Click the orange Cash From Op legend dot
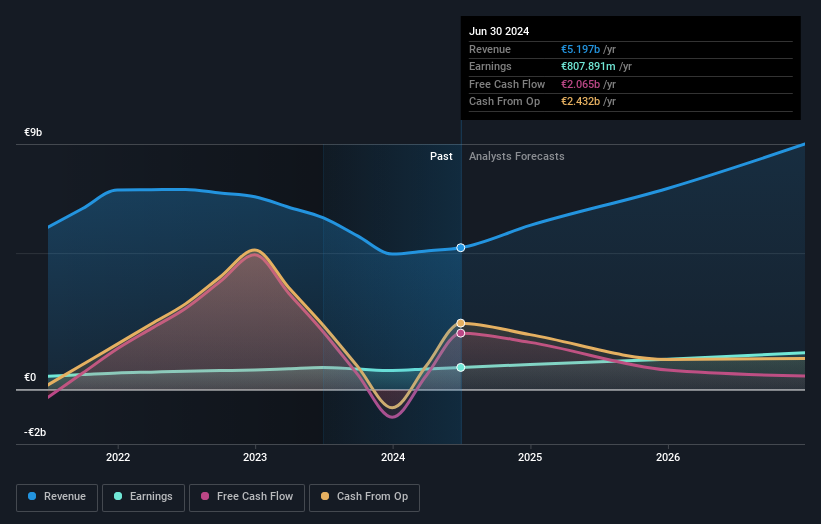 pos(325,496)
